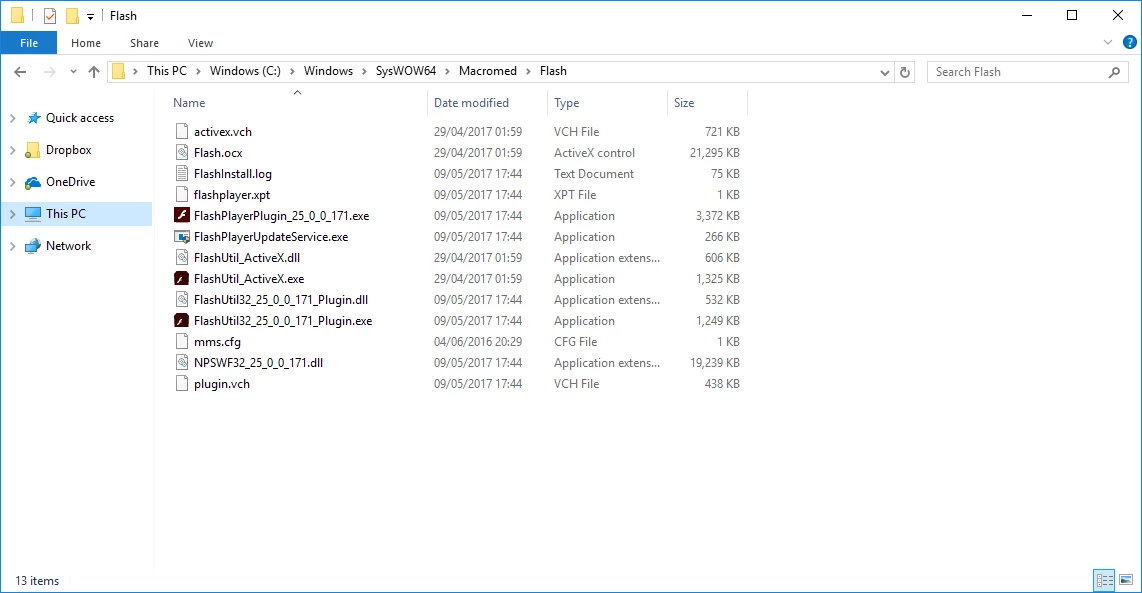Click the OneDrive cloud icon in sidebar
This screenshot has width=1142, height=593.
click(x=33, y=182)
